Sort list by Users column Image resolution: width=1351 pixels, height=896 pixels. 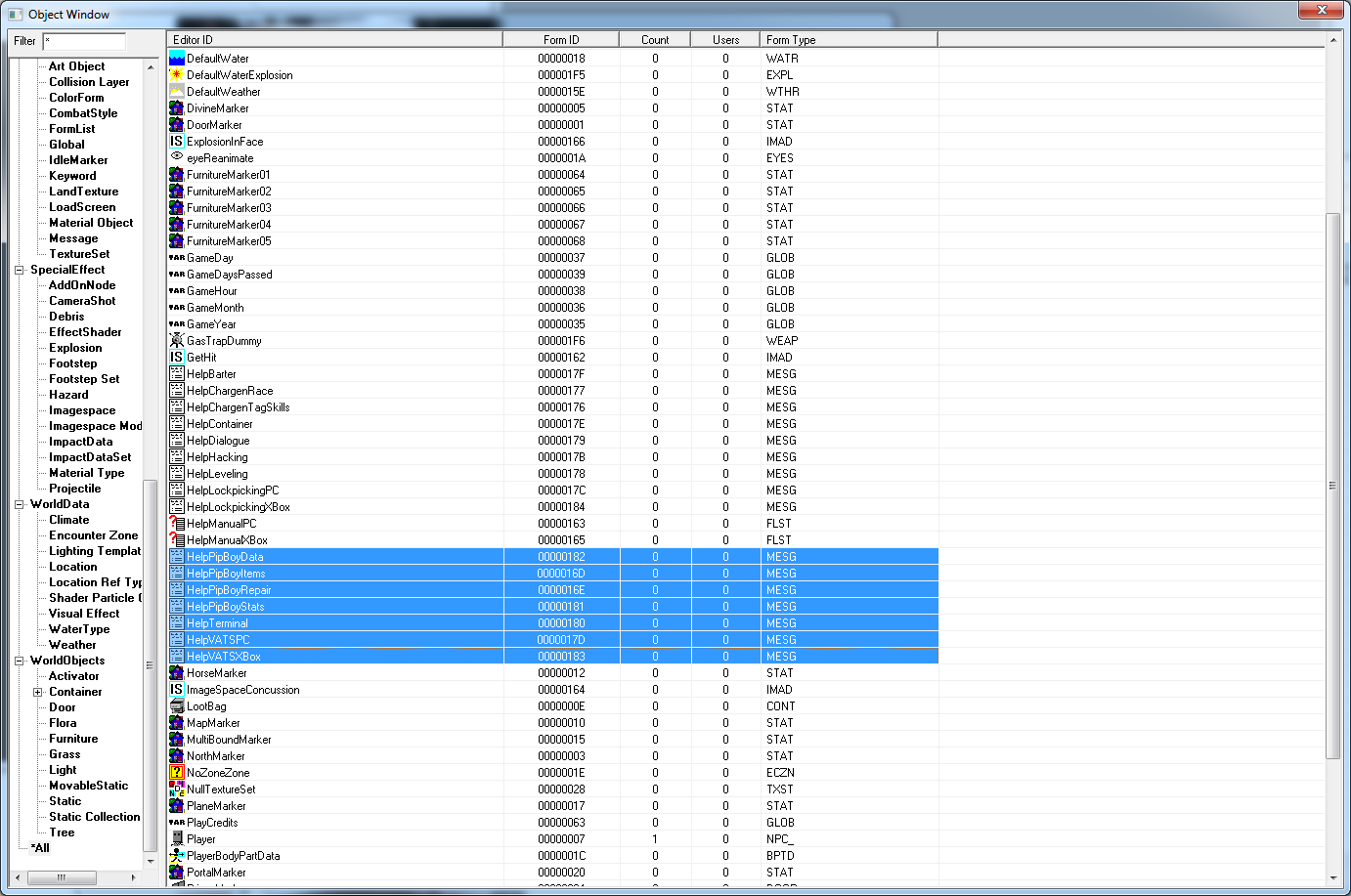click(x=725, y=40)
